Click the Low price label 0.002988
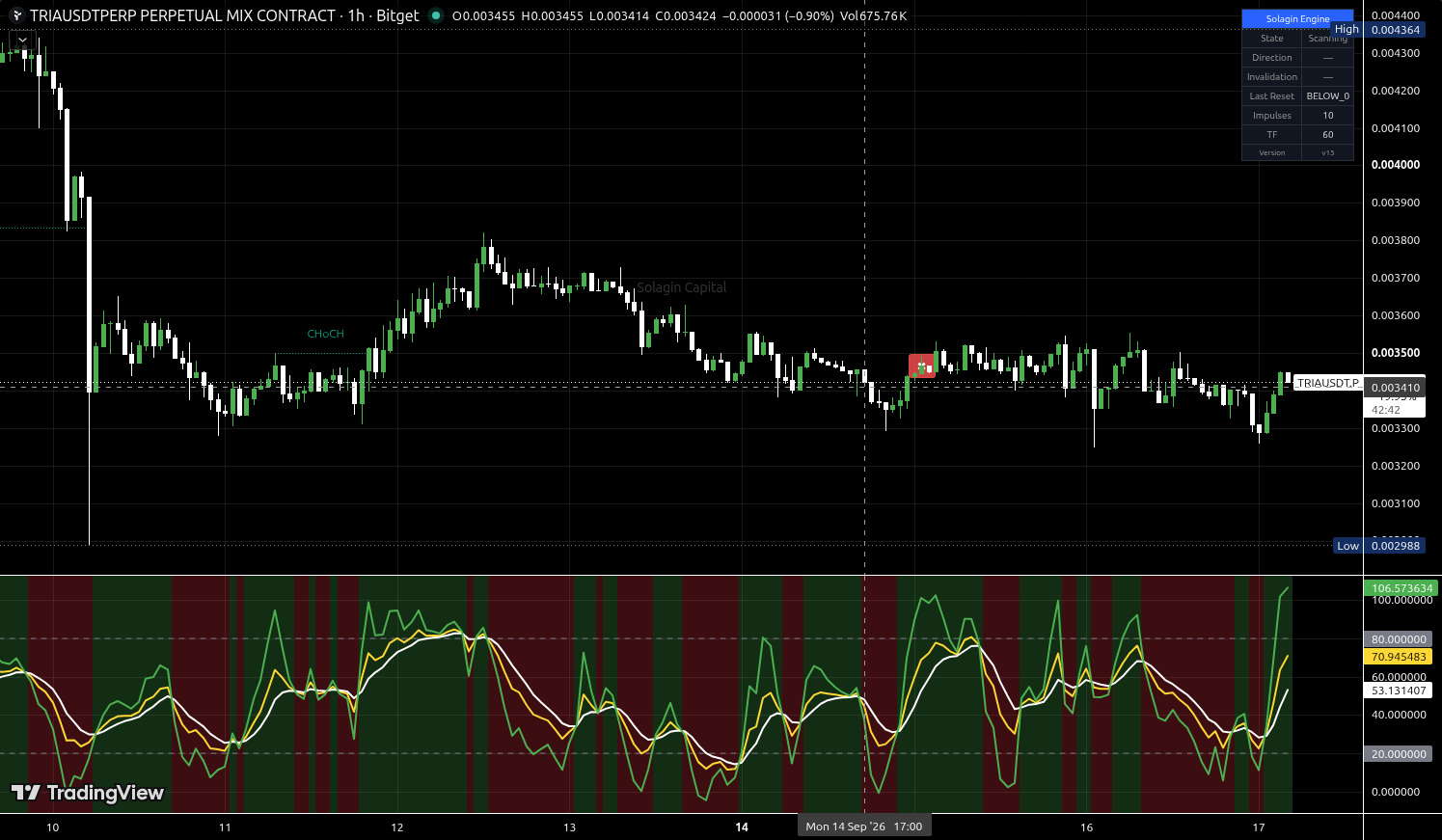The image size is (1442, 840). tap(1396, 546)
